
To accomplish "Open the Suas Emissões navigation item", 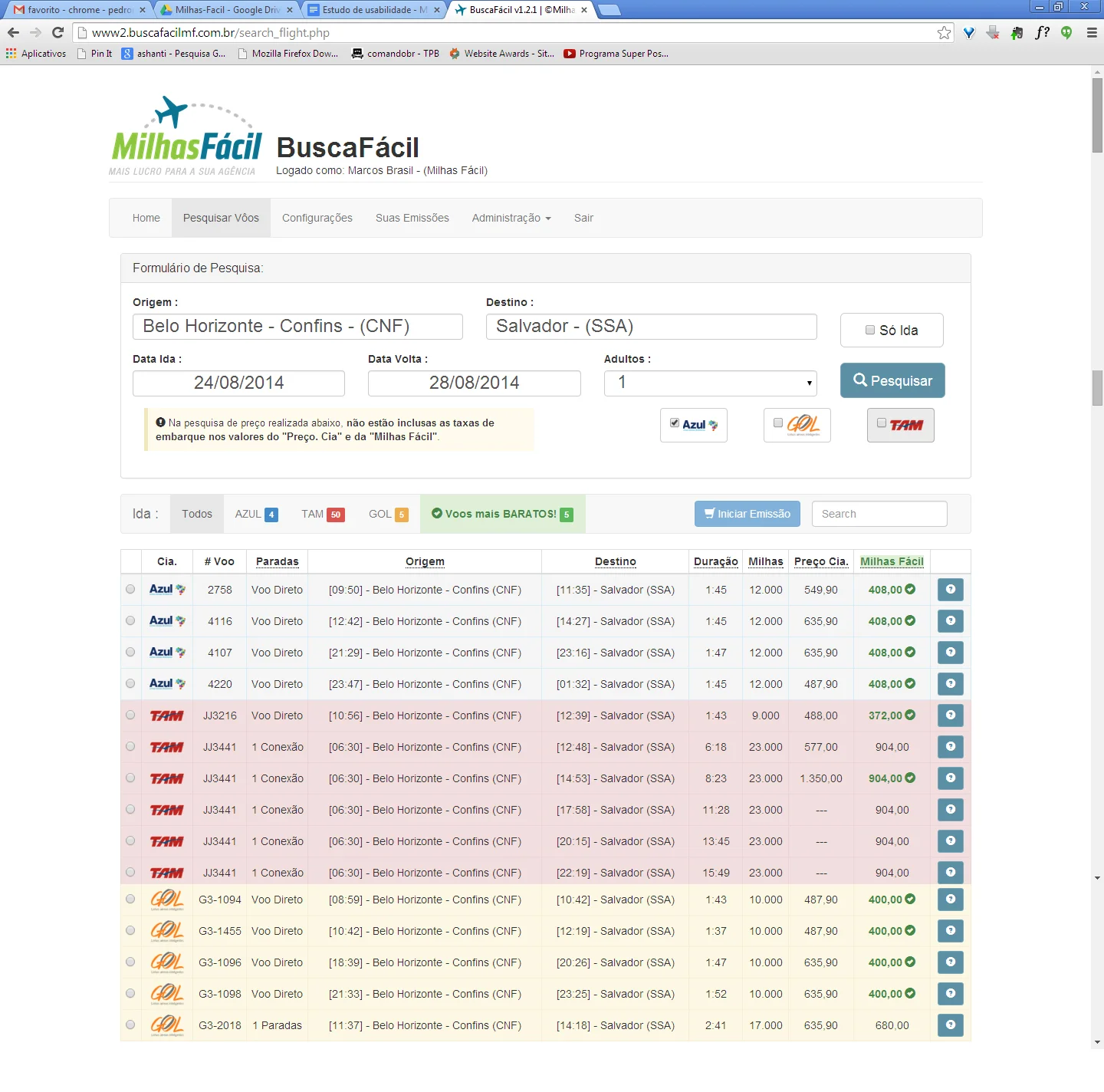I will (x=412, y=218).
